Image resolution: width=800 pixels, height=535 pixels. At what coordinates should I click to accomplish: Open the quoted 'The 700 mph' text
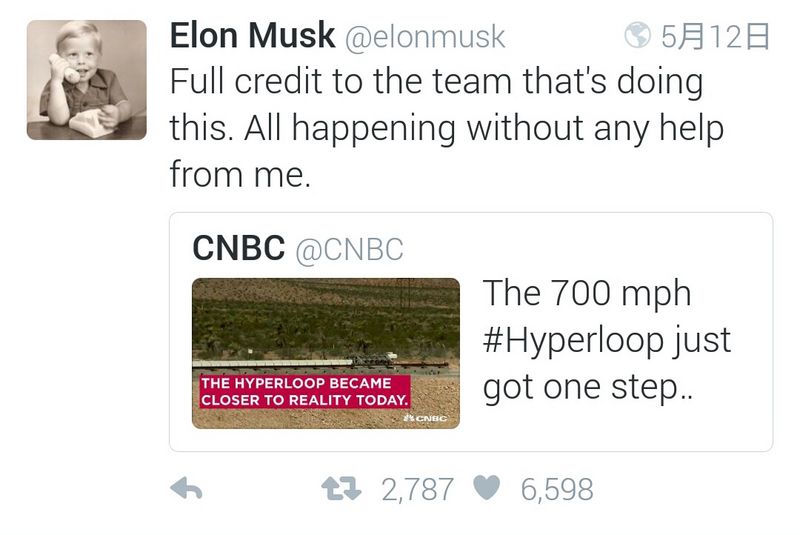click(x=587, y=294)
